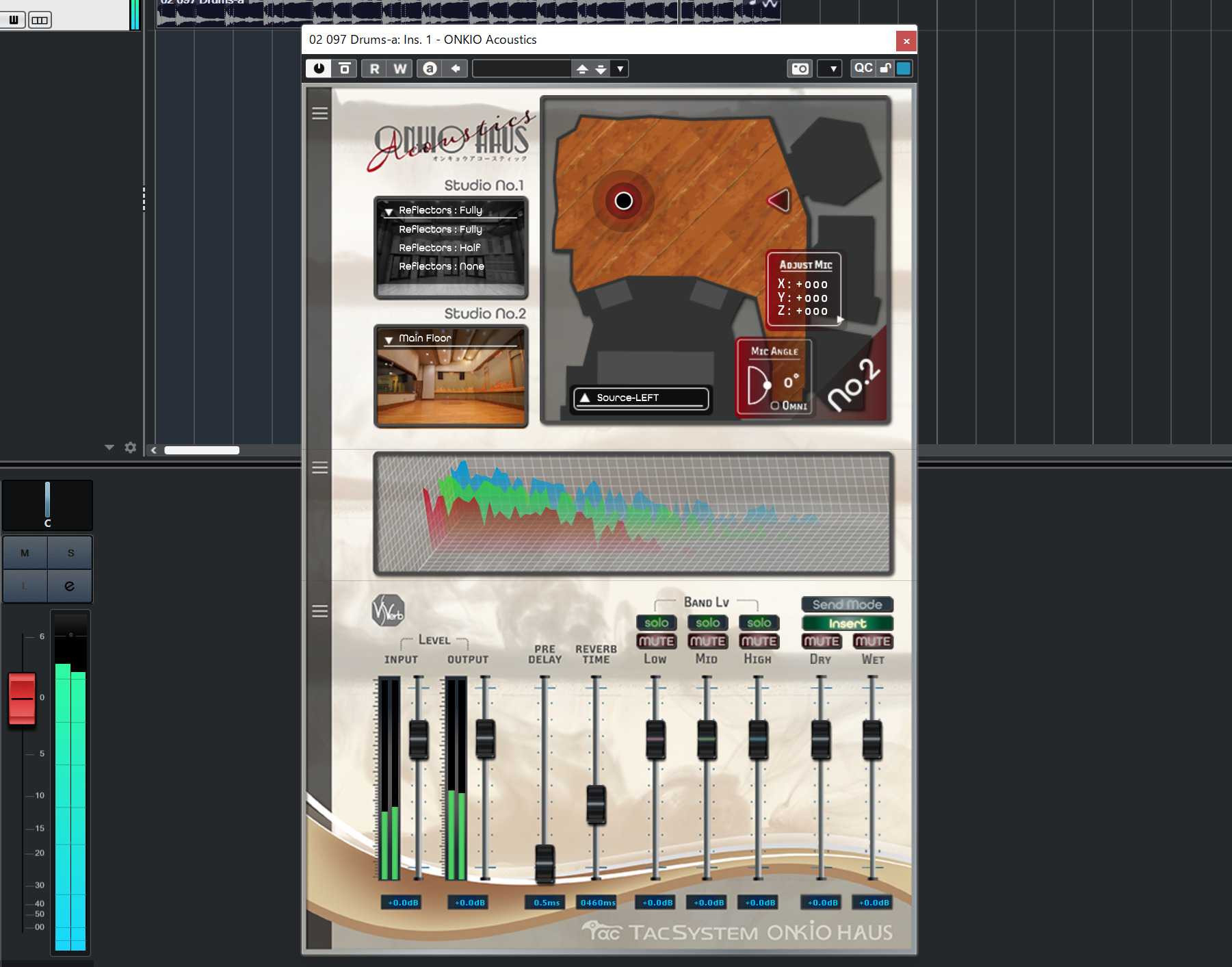
Task: Mute the Dry signal
Action: click(821, 641)
